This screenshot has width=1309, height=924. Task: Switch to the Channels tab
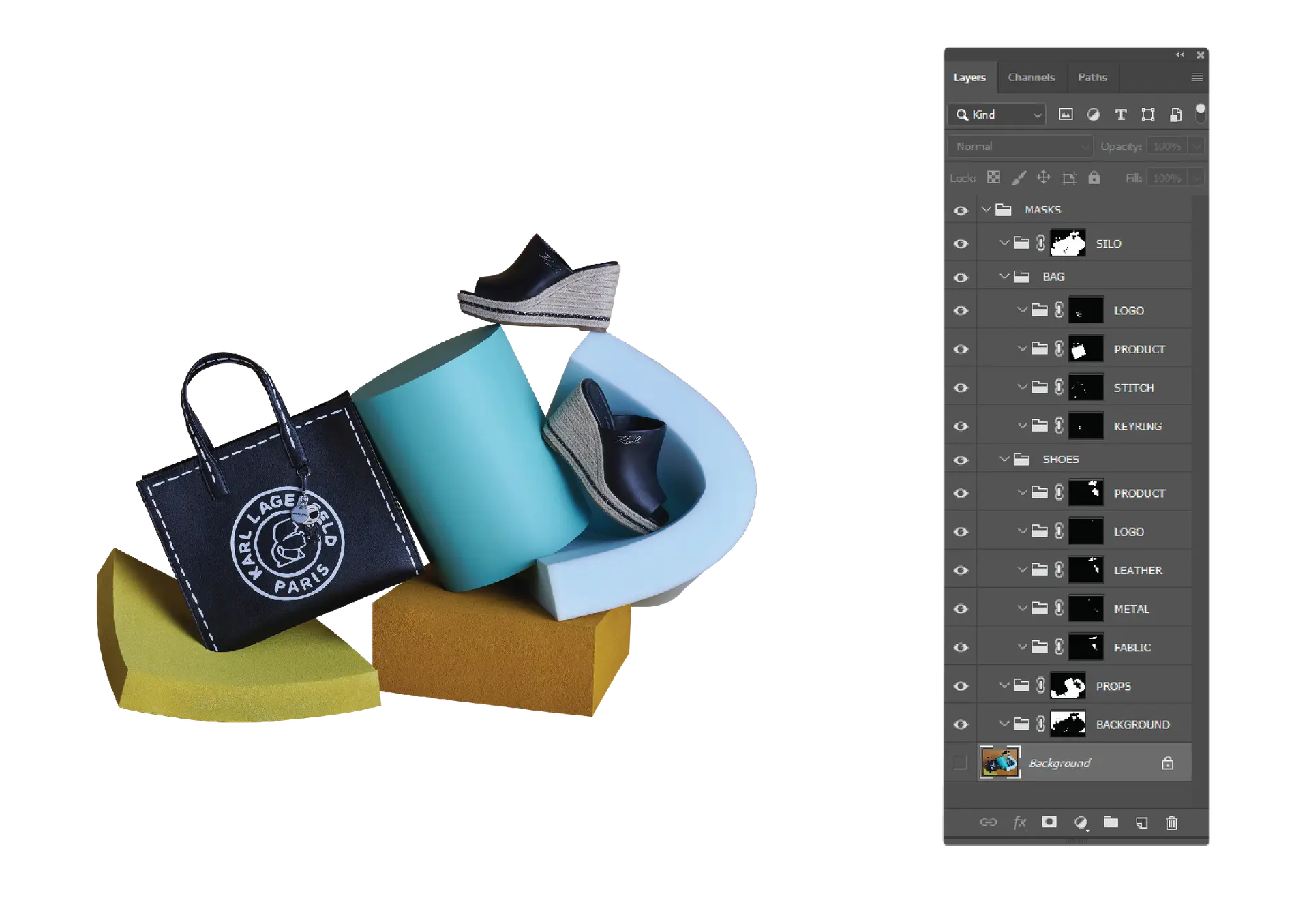[x=1031, y=78]
